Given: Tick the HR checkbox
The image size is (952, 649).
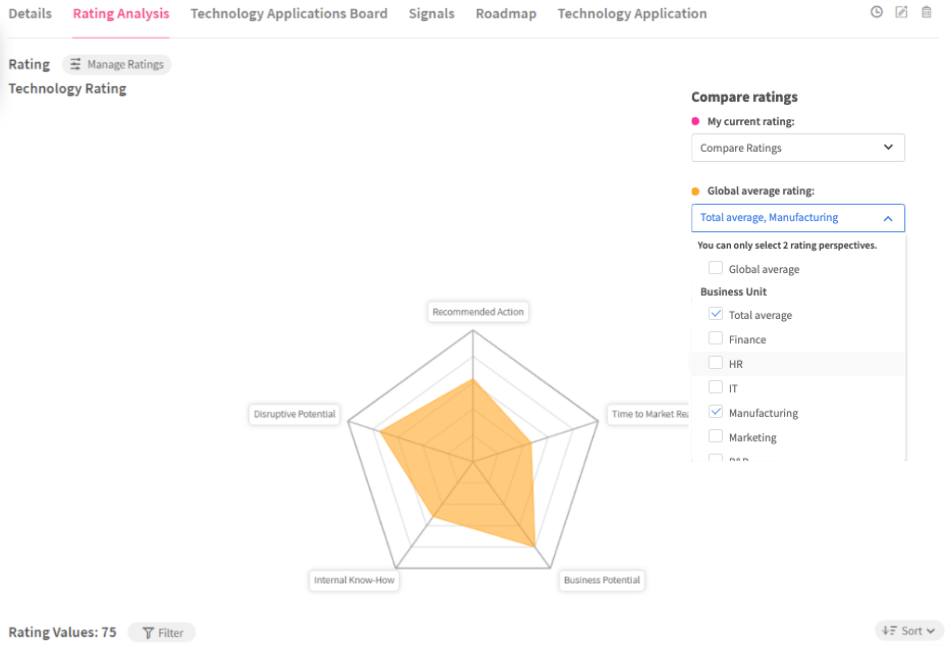Looking at the screenshot, I should pos(716,363).
